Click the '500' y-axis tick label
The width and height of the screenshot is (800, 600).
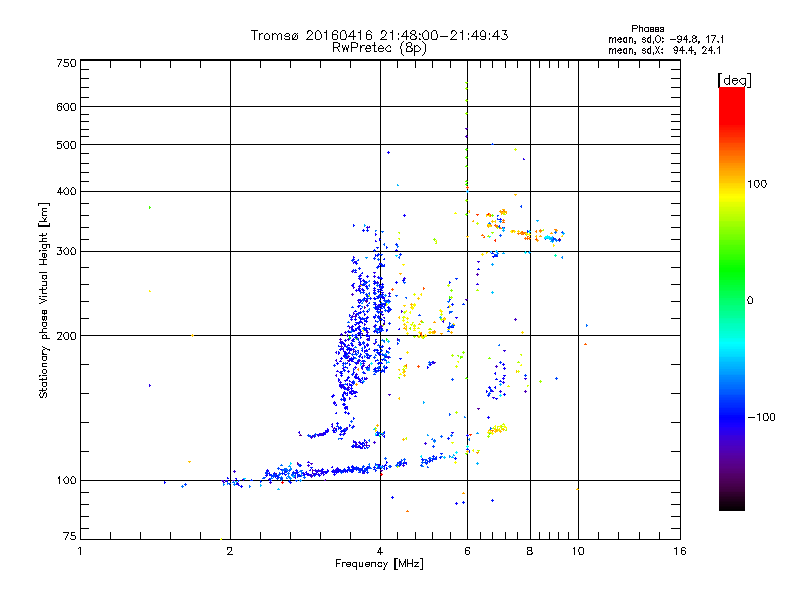(x=66, y=145)
